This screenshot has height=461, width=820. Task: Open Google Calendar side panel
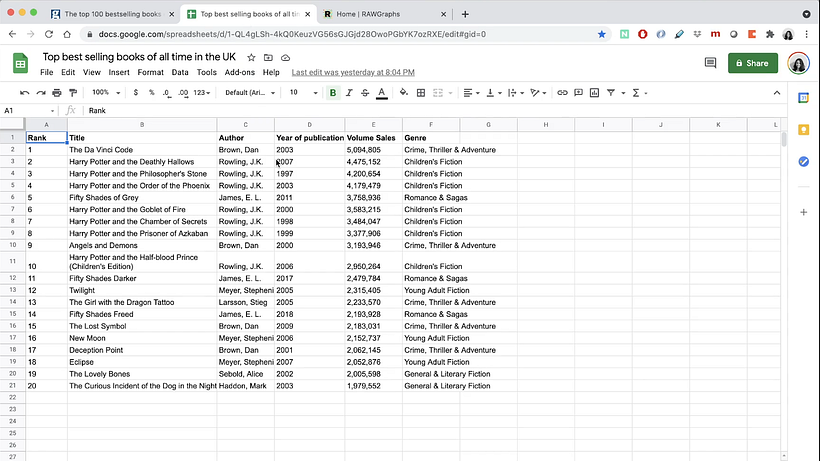pos(804,98)
